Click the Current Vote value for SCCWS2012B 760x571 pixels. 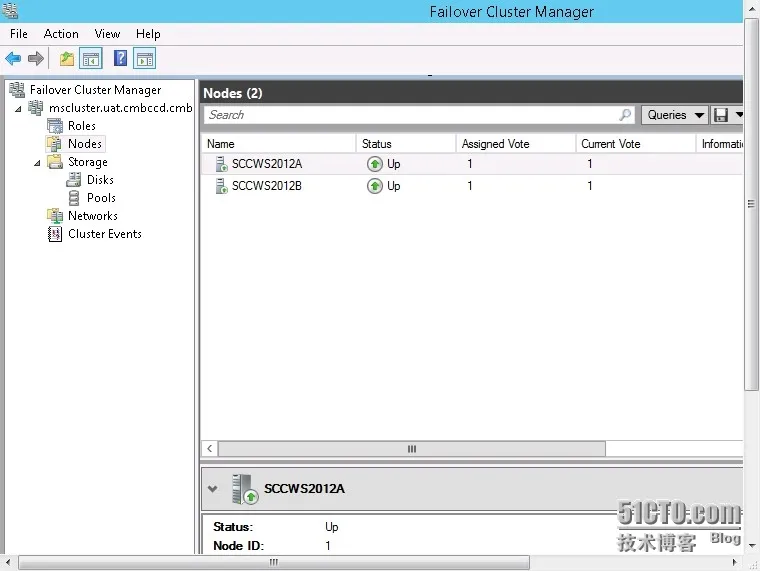coord(589,186)
